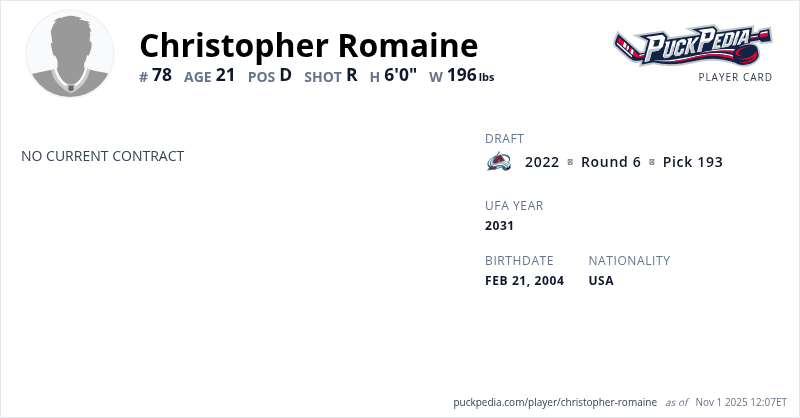
Task: Click the weight 196 lbs value
Action: coord(470,75)
